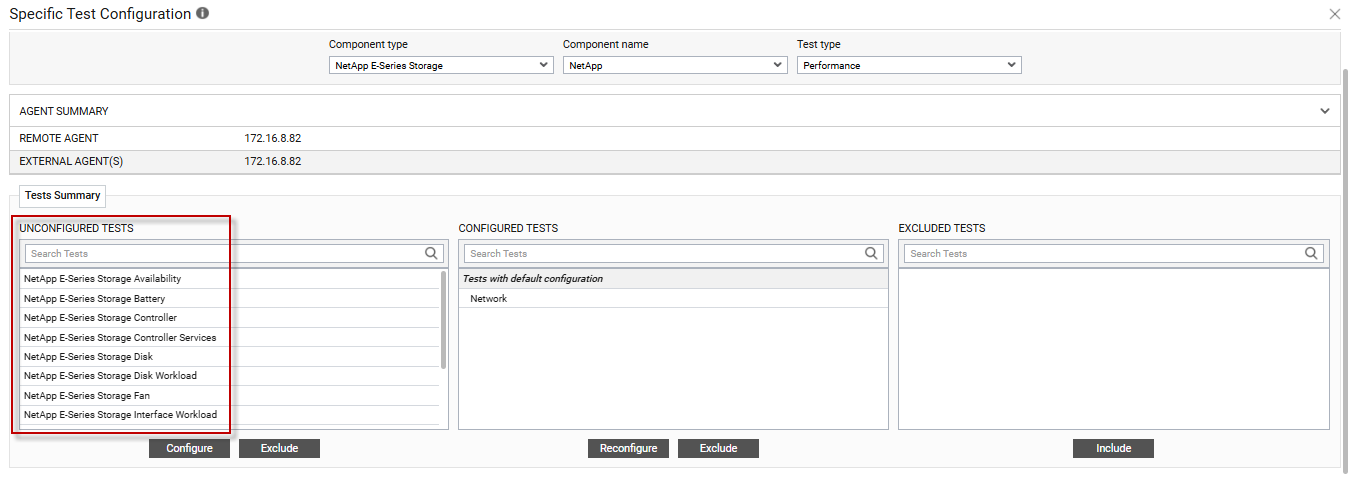
Task: Collapse the Agent Summary section
Action: [x=1325, y=111]
